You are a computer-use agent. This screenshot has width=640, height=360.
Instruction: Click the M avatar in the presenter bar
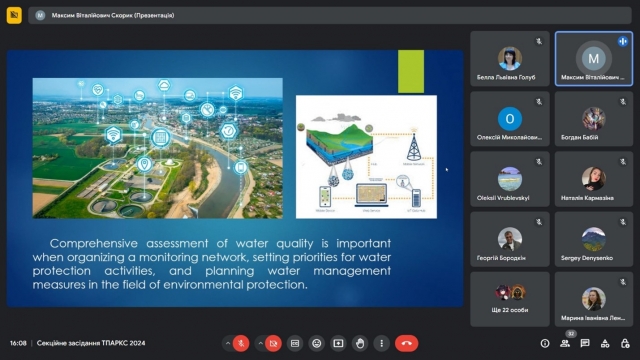40,16
